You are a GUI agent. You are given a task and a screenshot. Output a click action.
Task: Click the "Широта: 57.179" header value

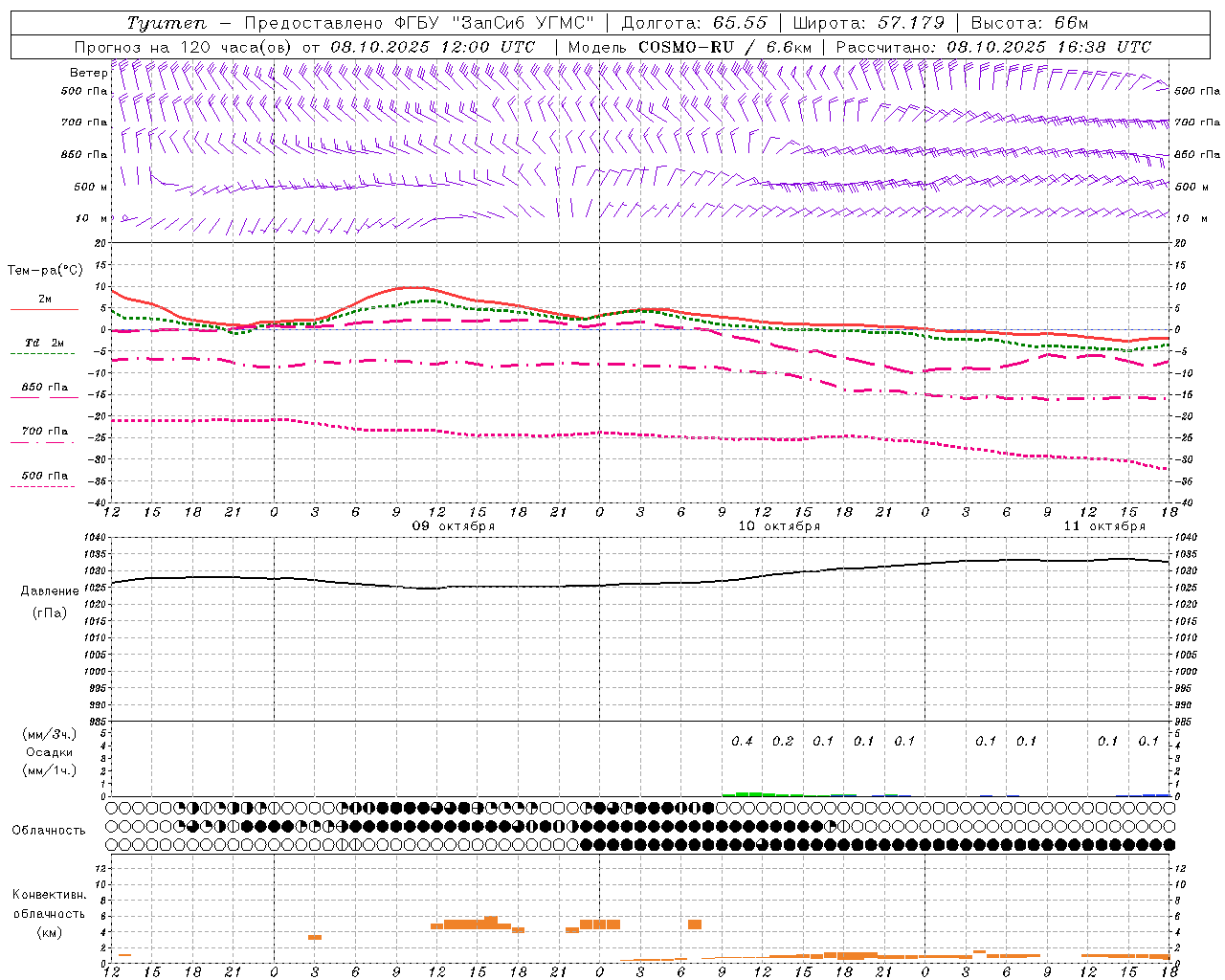click(x=868, y=23)
